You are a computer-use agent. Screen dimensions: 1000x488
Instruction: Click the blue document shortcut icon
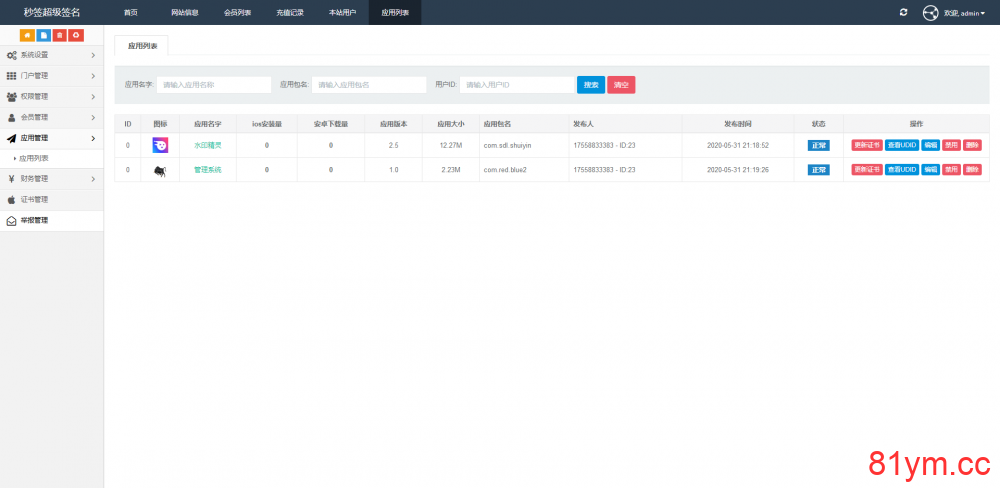pyautogui.click(x=43, y=35)
